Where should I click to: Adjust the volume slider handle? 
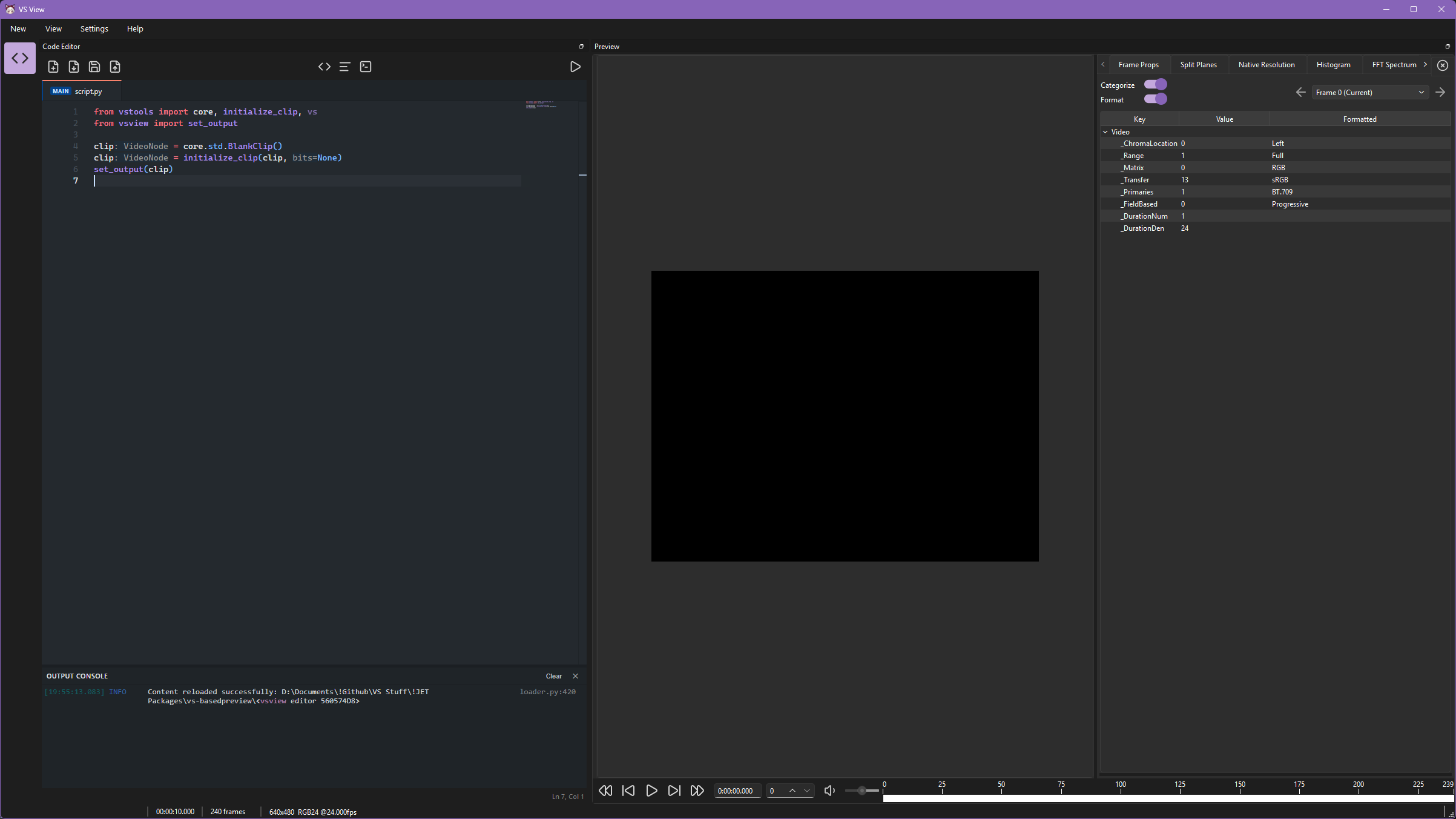point(862,791)
